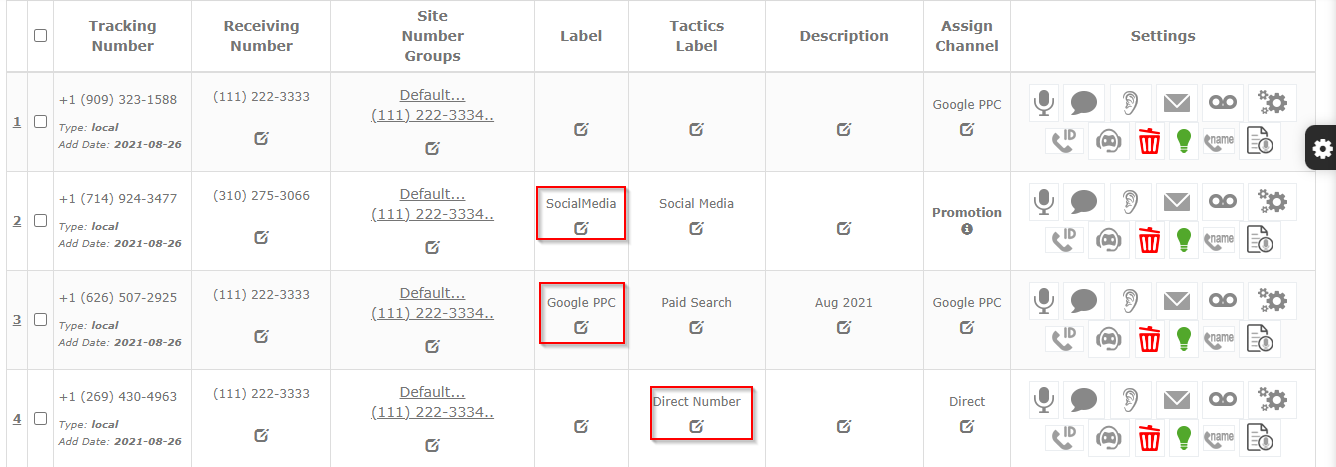Image resolution: width=1336 pixels, height=467 pixels.
Task: Edit the Aug 2021 description
Action: coord(844,327)
